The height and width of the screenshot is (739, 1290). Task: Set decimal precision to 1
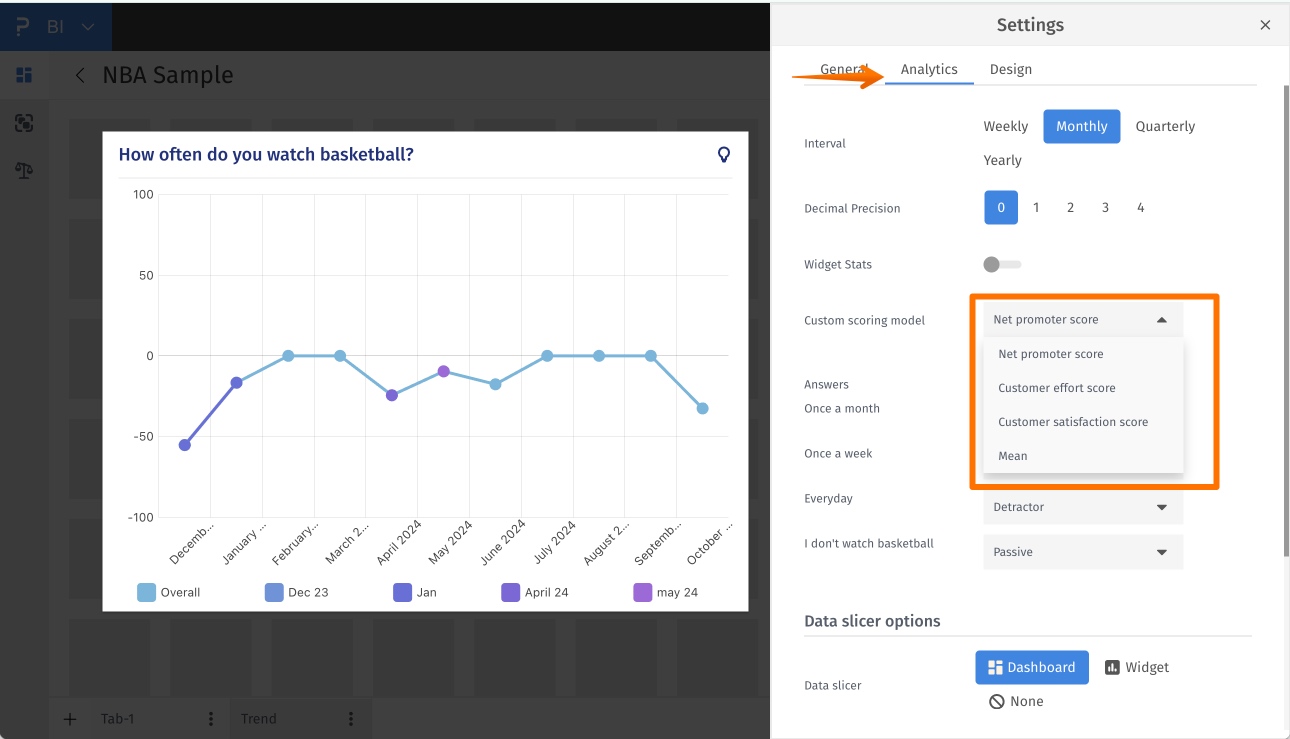(1036, 207)
